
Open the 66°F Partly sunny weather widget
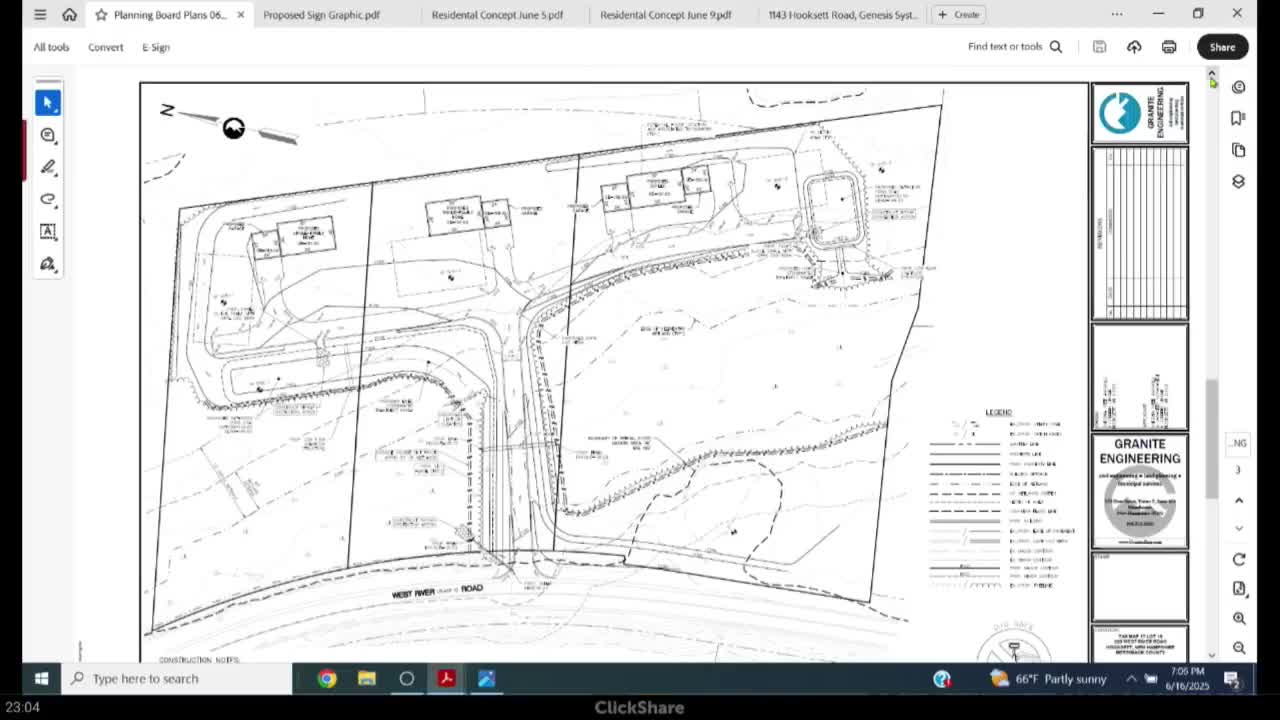pos(1048,679)
